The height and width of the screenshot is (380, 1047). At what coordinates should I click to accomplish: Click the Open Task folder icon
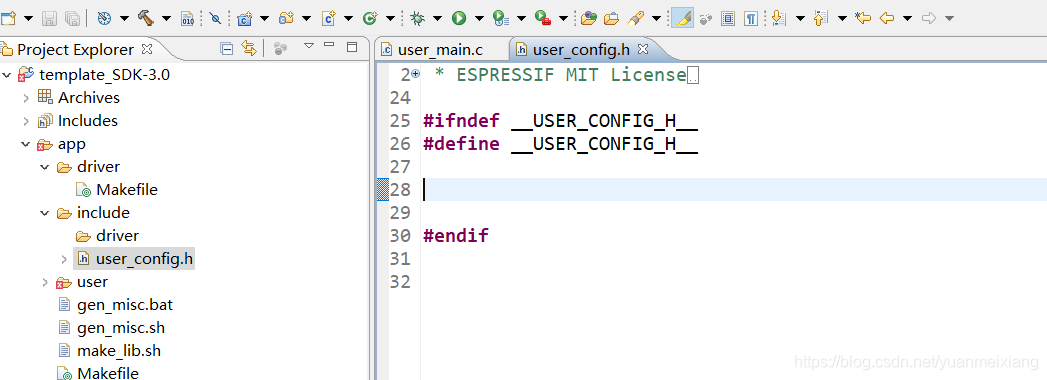click(x=611, y=18)
